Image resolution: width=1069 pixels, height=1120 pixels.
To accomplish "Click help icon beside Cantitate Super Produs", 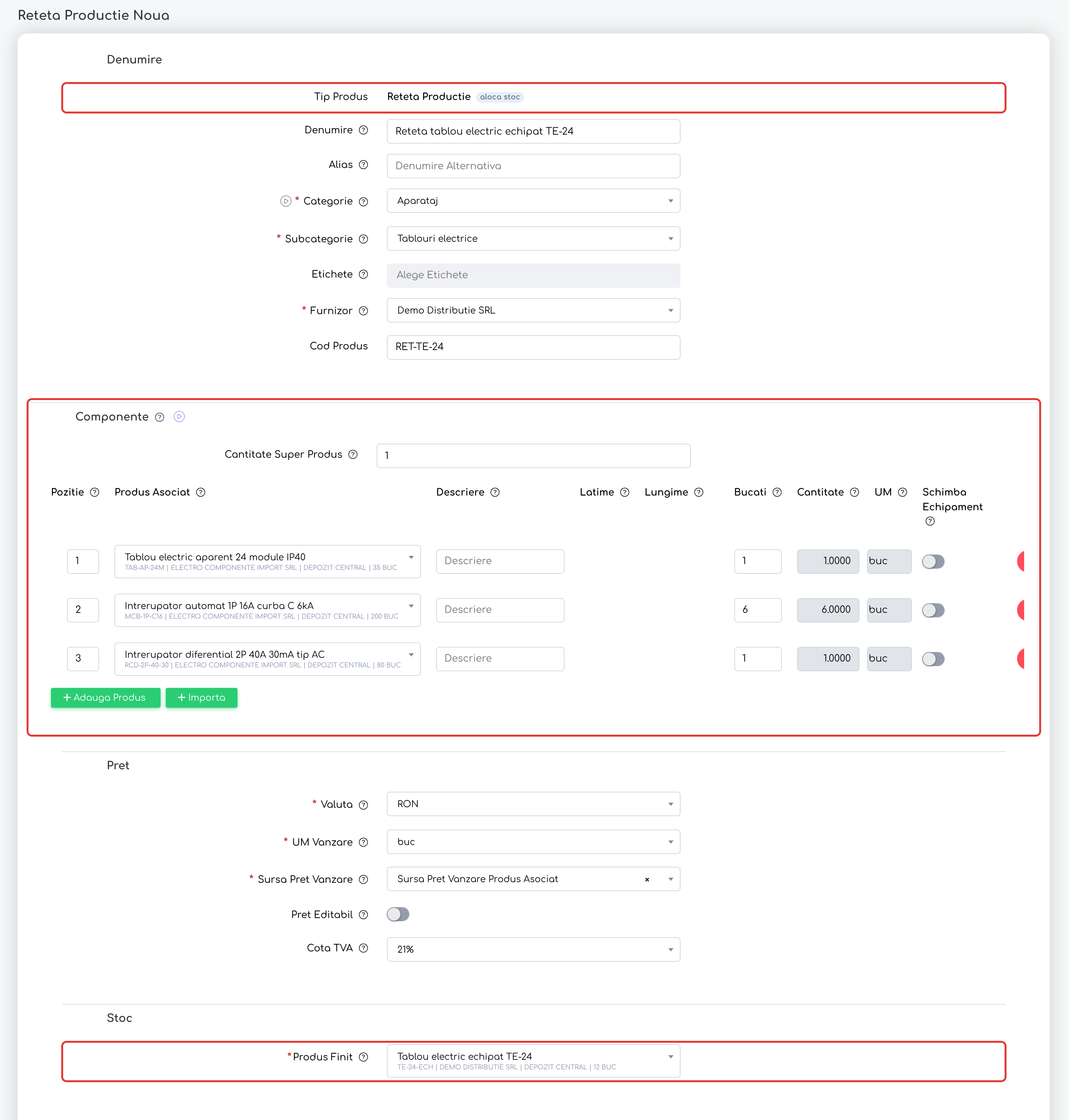I will (x=353, y=454).
